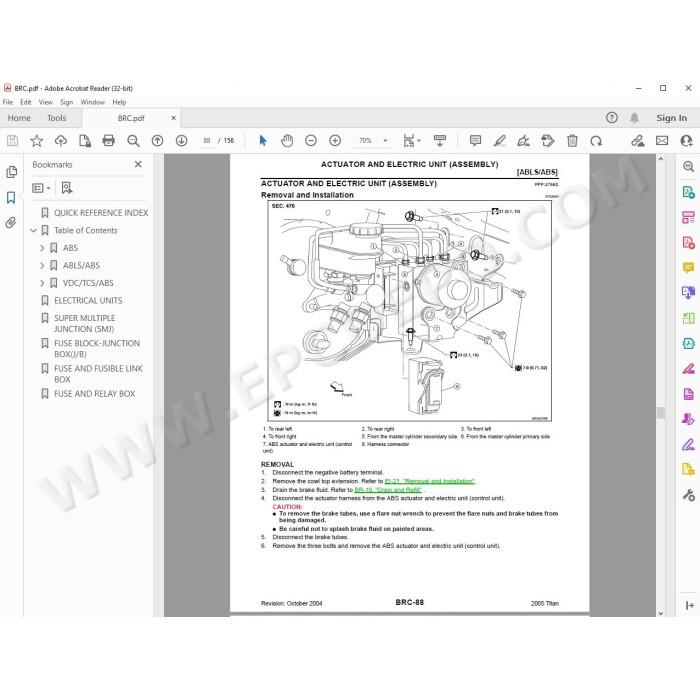The image size is (700, 700).
Task: Send file by email envelope icon
Action: [662, 141]
